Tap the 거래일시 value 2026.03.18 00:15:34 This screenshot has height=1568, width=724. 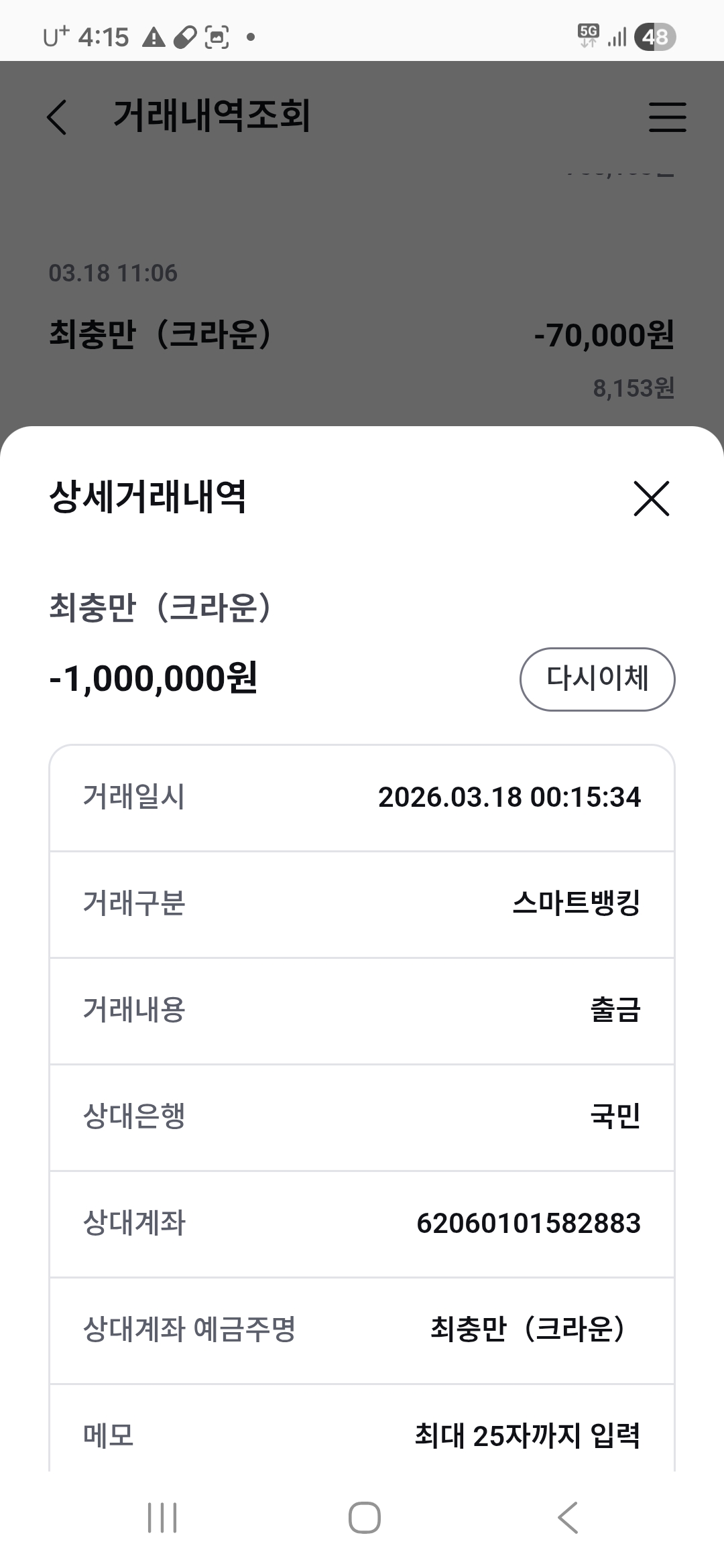[509, 797]
